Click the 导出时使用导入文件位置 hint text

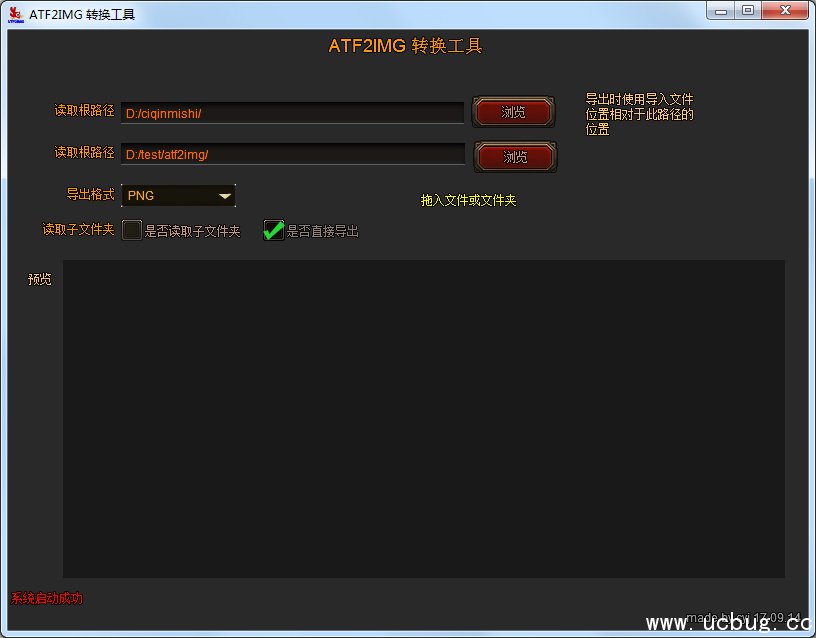click(639, 114)
